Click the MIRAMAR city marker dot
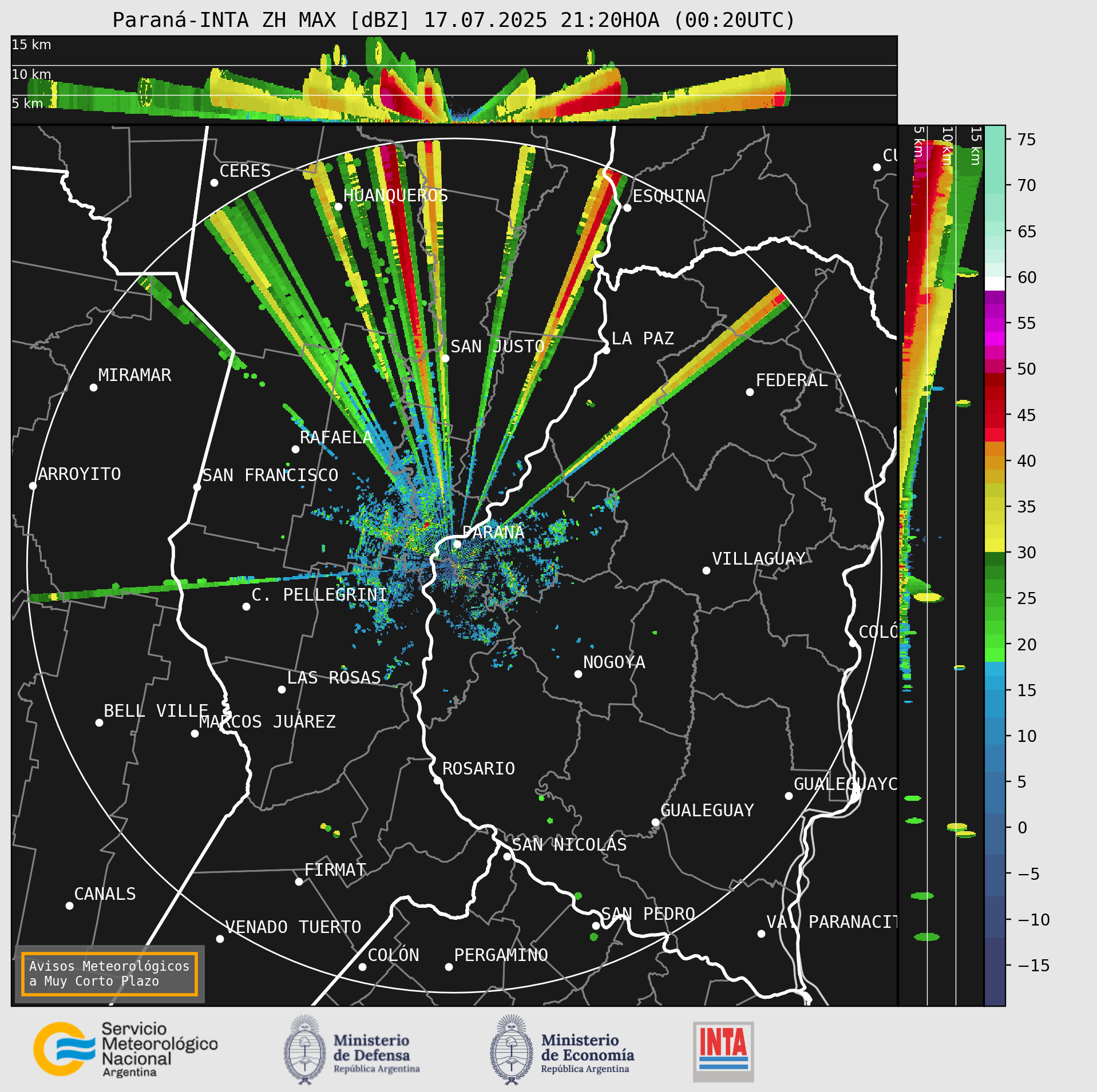This screenshot has width=1097, height=1092. pos(93,387)
